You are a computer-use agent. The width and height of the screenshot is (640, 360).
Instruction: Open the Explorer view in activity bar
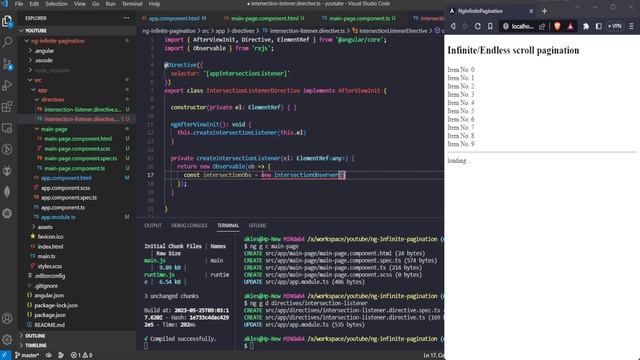tap(7, 21)
